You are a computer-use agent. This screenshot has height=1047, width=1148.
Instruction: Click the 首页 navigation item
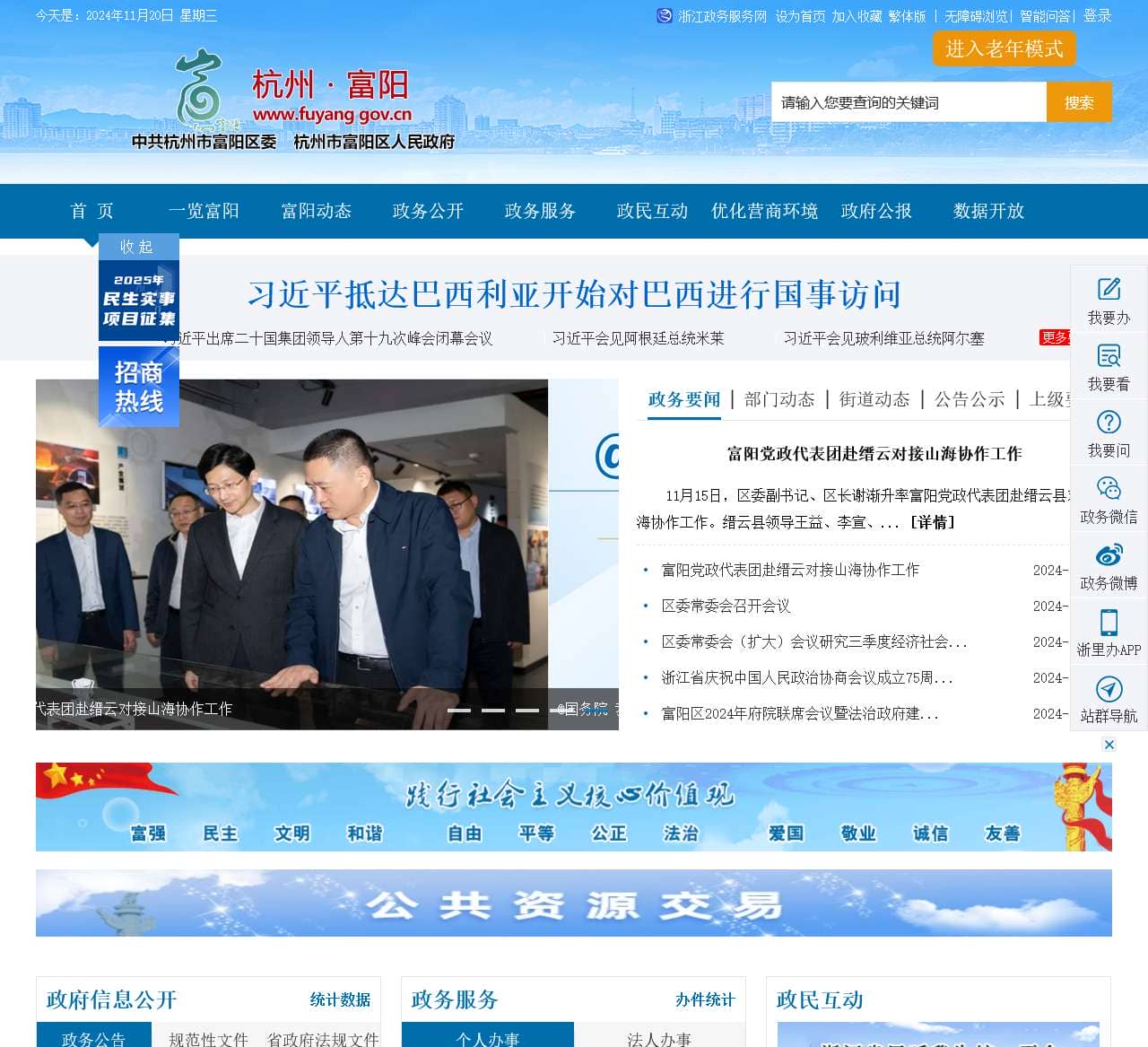(x=92, y=211)
